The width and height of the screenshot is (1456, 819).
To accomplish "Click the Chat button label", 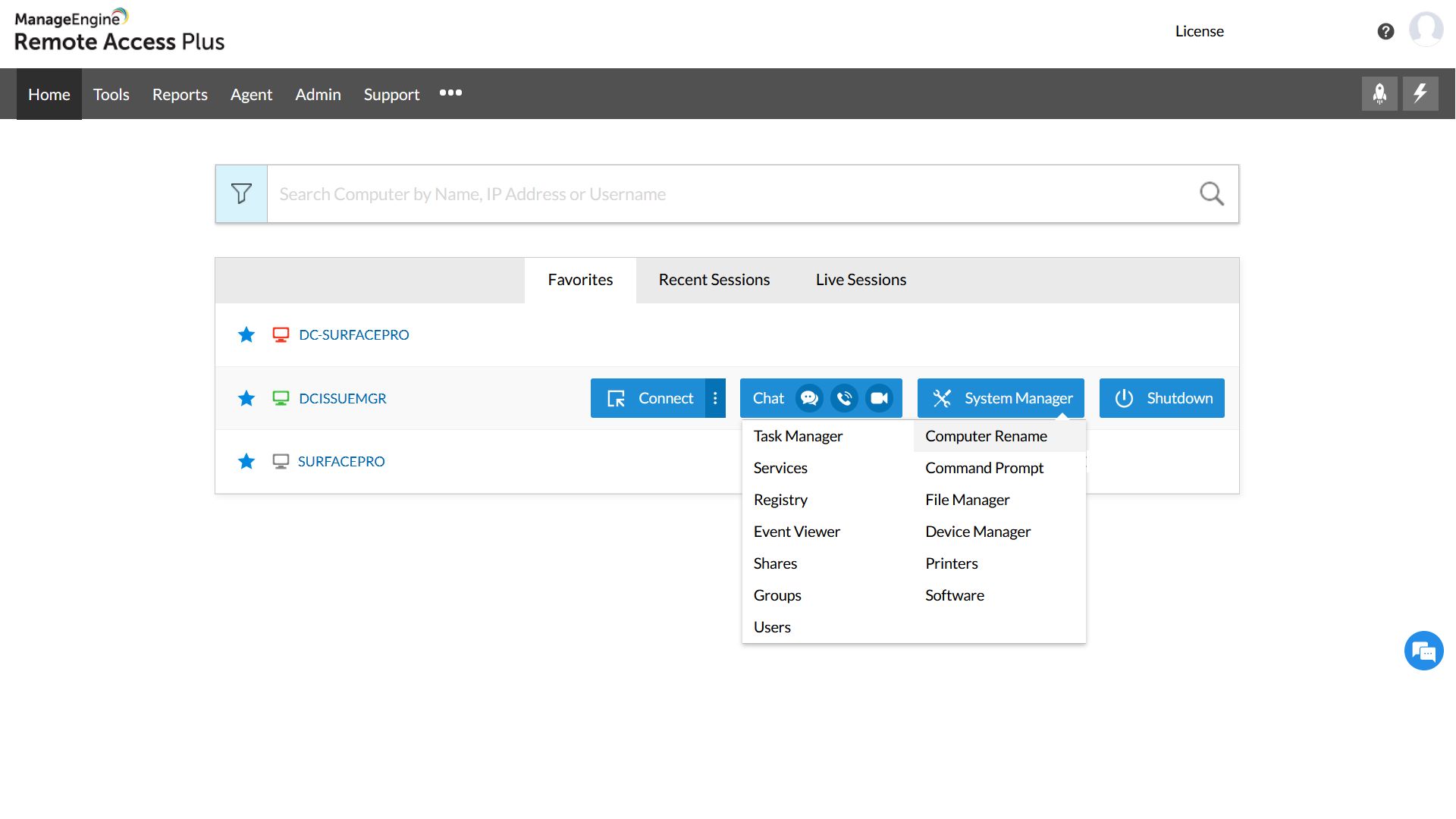I will 768,398.
